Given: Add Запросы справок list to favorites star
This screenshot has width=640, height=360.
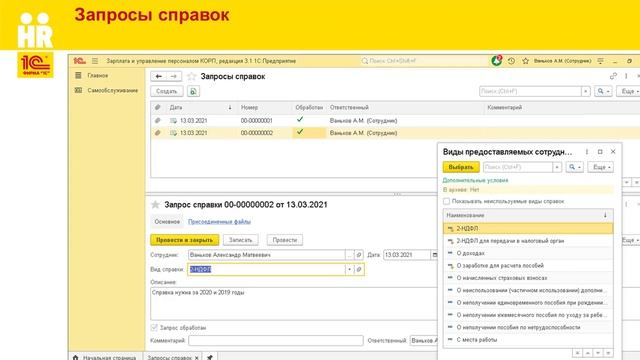Looking at the screenshot, I should point(192,76).
